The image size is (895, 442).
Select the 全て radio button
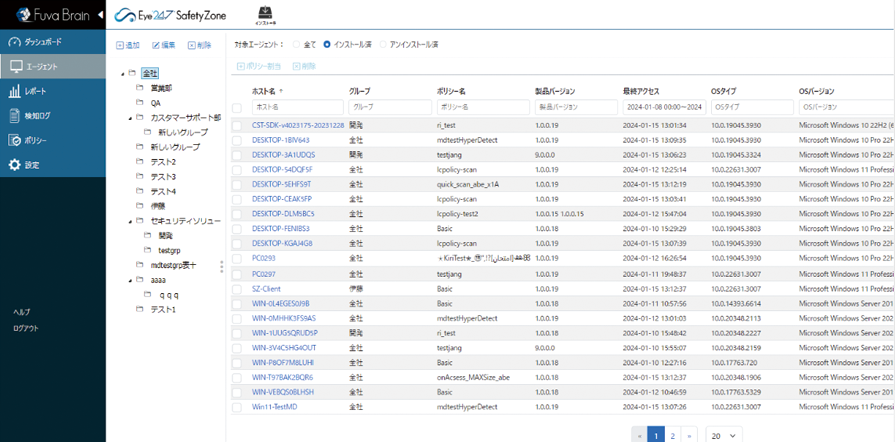click(x=296, y=44)
